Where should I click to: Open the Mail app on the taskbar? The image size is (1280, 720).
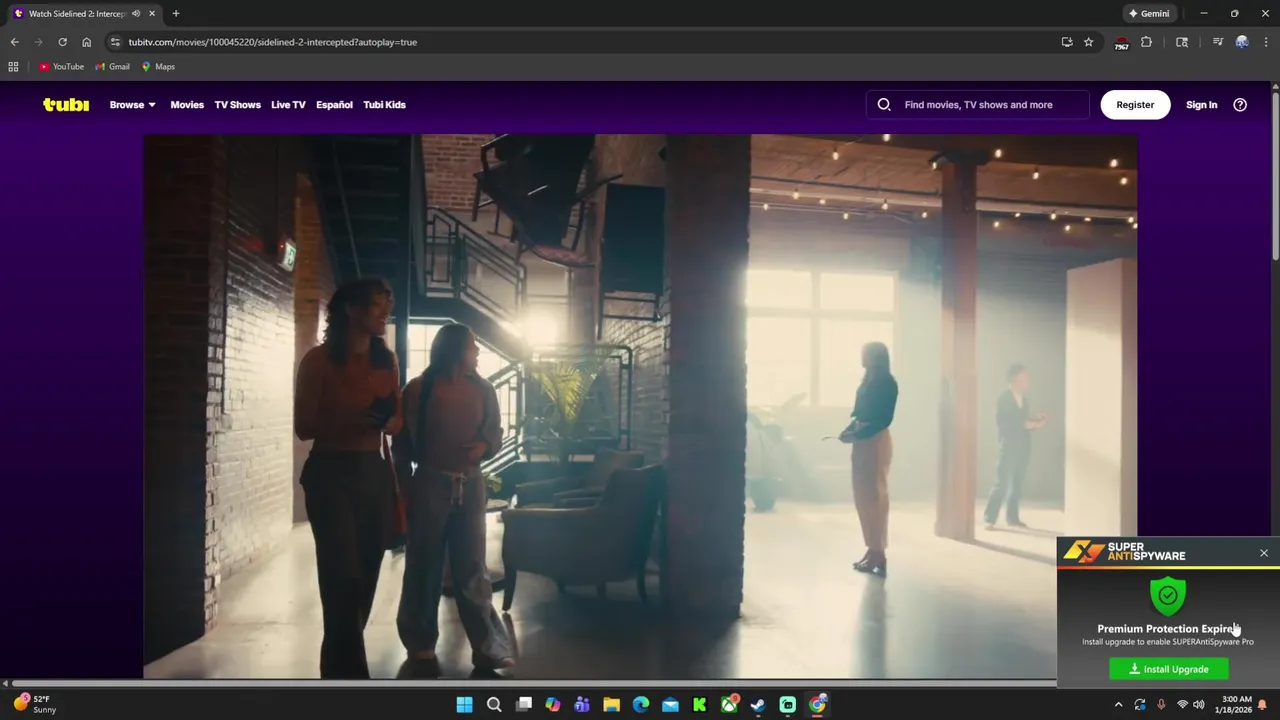pos(670,705)
